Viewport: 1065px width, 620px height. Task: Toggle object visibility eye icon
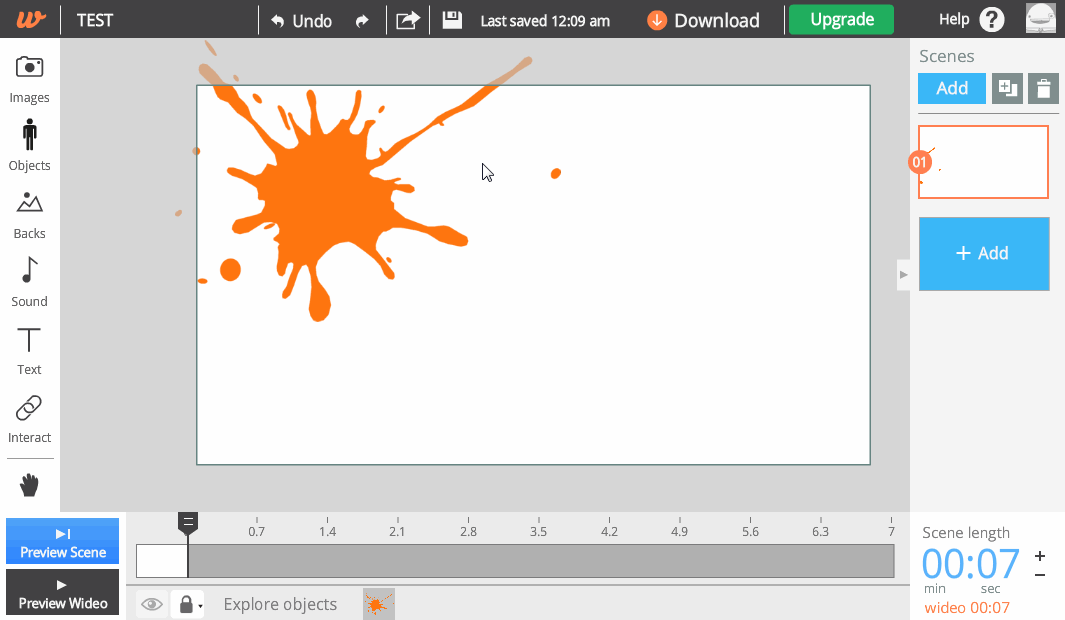click(x=152, y=604)
